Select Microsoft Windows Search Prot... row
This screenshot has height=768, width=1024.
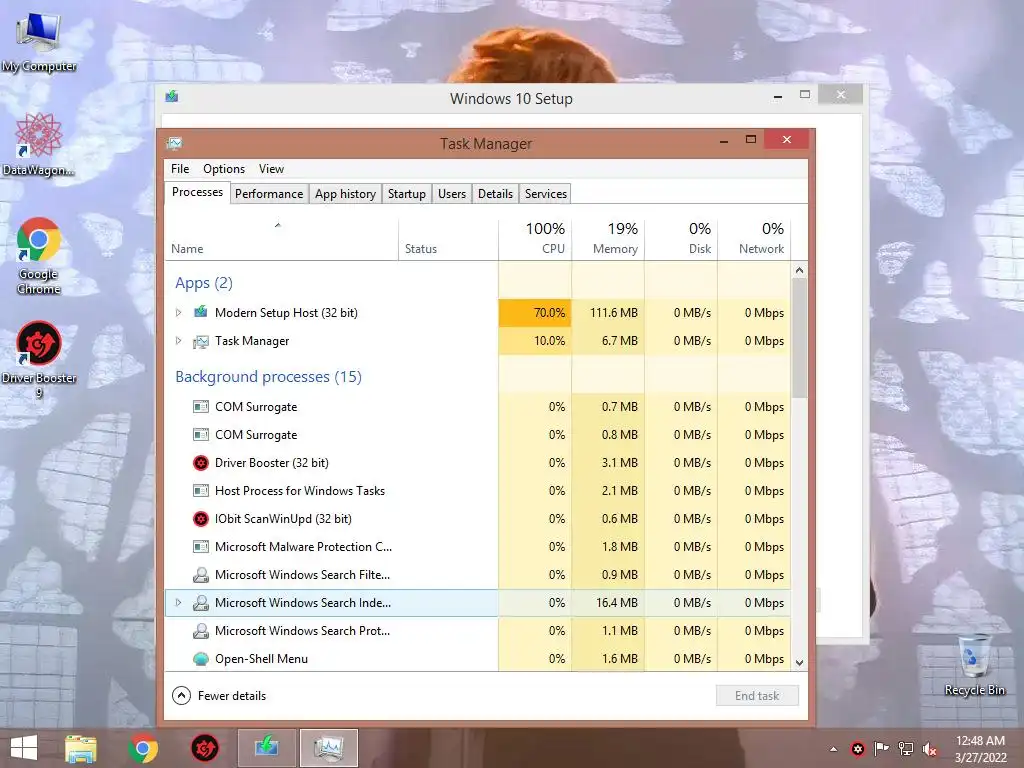478,631
